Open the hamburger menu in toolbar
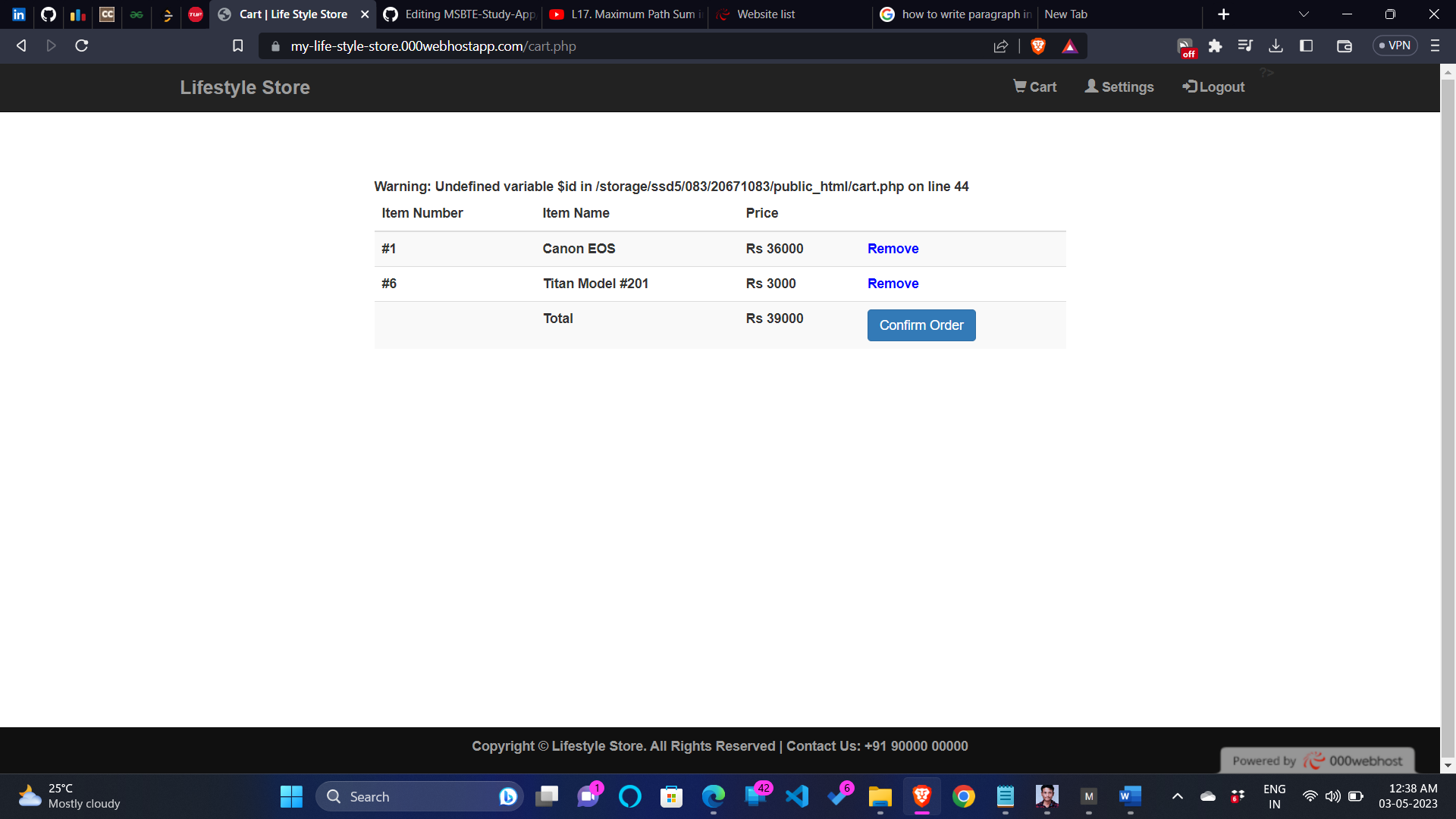This screenshot has height=819, width=1456. (x=1435, y=45)
